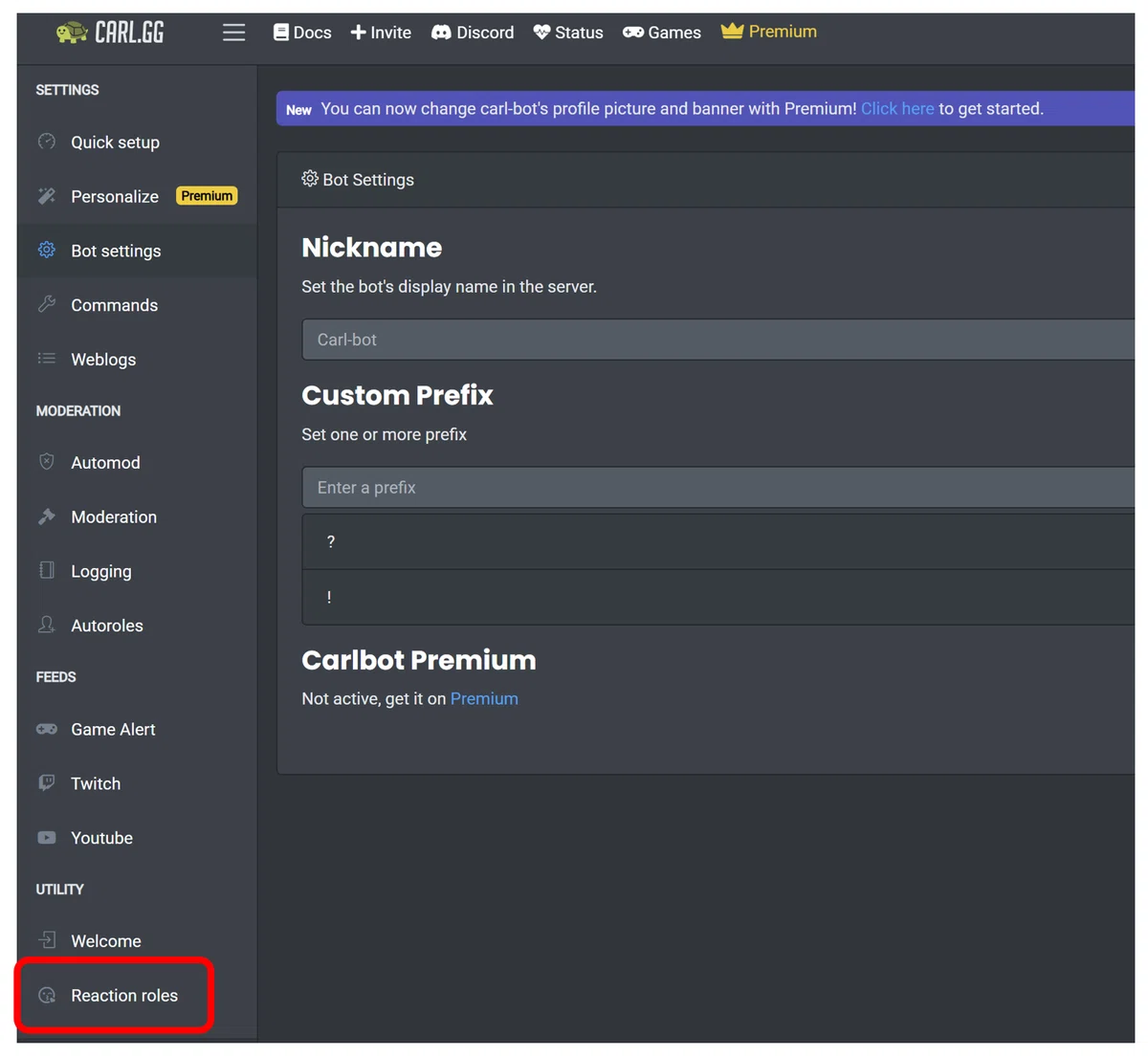Click the Reaction roles emoji icon
The width and height of the screenshot is (1148, 1056).
(47, 995)
